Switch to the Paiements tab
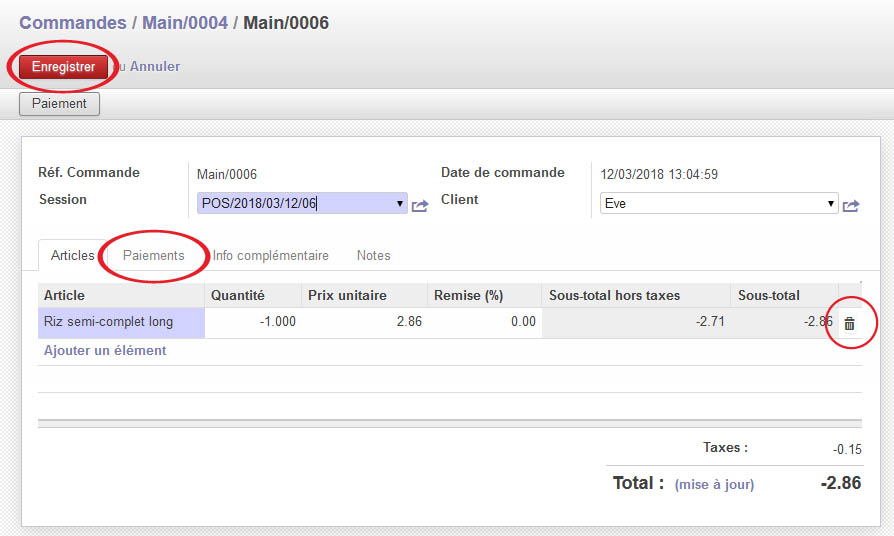 click(x=154, y=255)
